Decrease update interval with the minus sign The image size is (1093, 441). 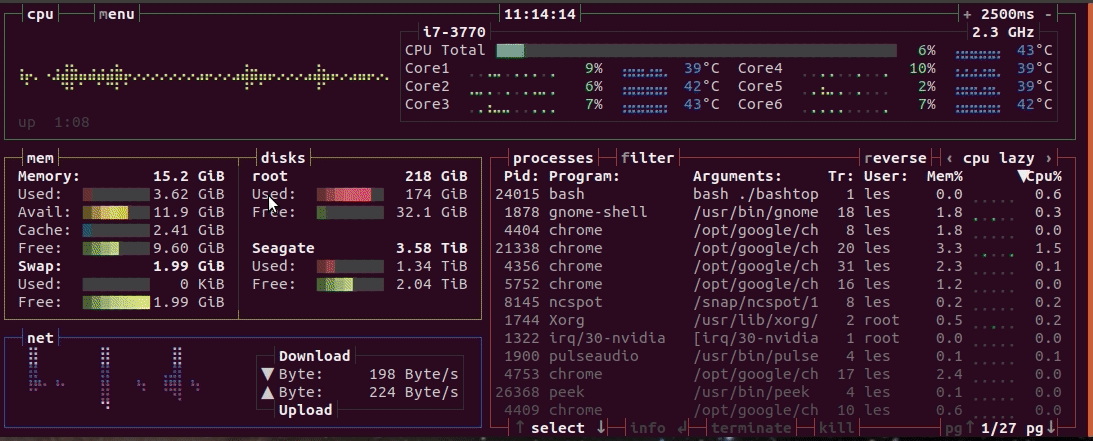pos(1048,14)
